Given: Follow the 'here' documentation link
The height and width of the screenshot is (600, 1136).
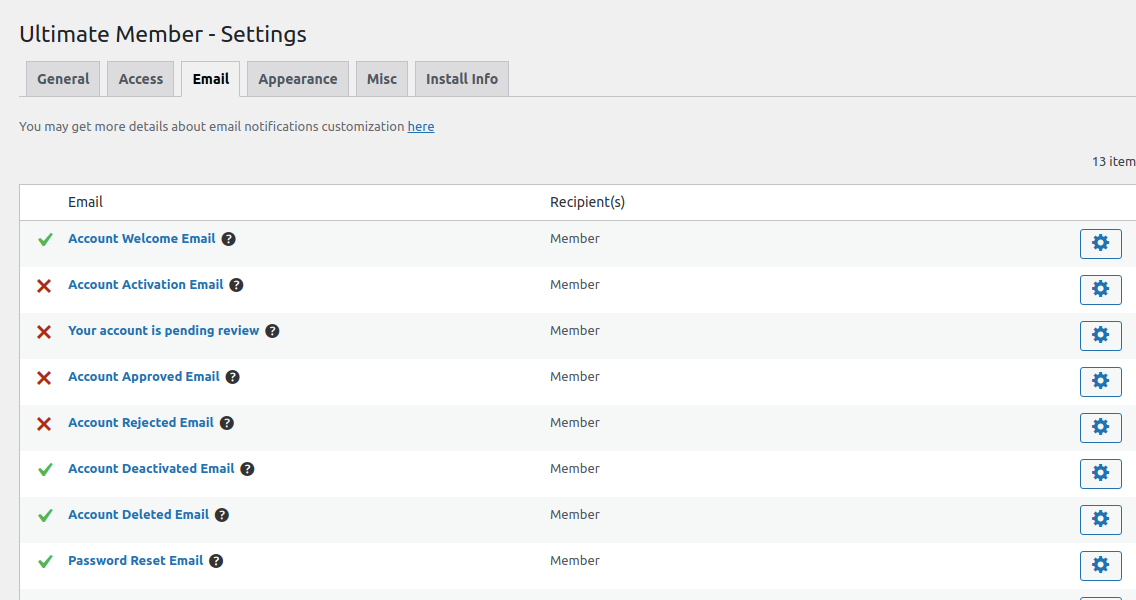Looking at the screenshot, I should click(x=421, y=126).
